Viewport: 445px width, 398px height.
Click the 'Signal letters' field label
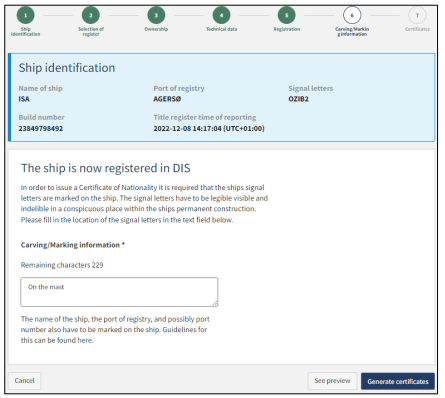(311, 88)
